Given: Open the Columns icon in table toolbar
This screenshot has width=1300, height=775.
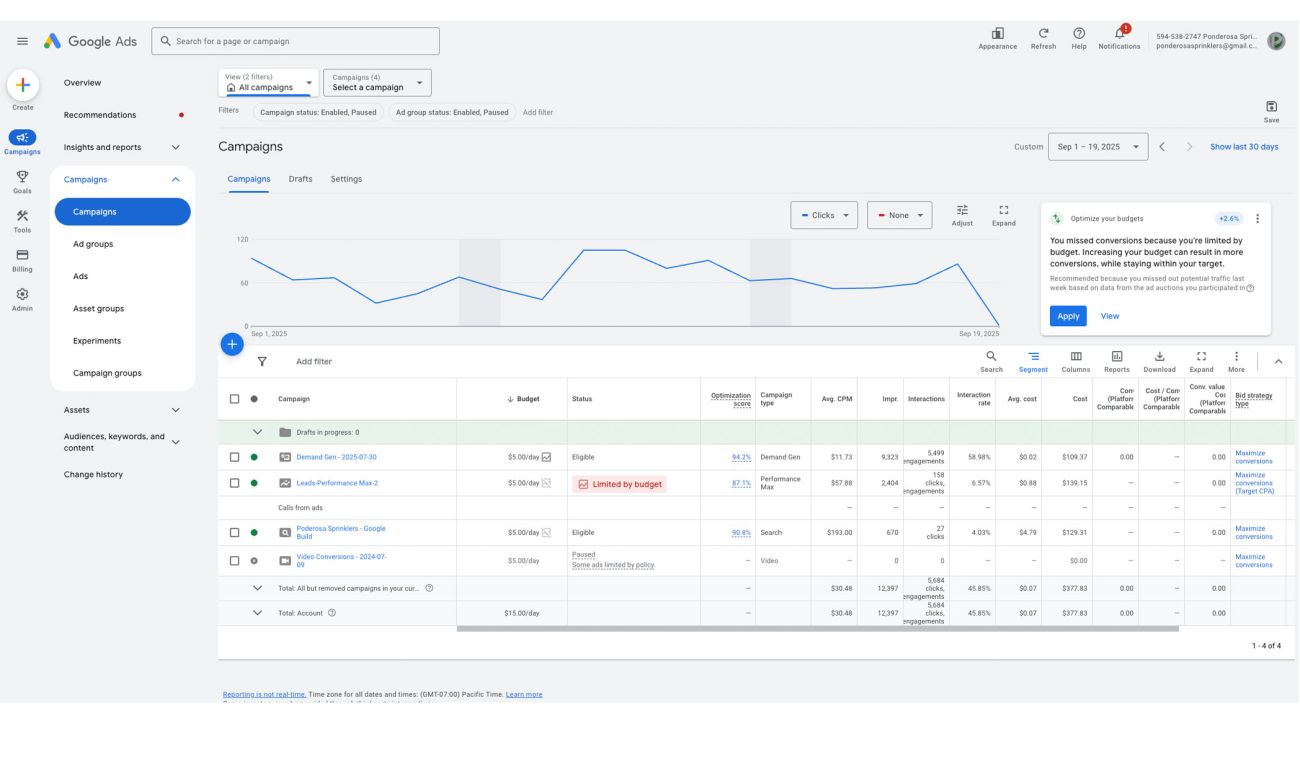Looking at the screenshot, I should (x=1076, y=357).
